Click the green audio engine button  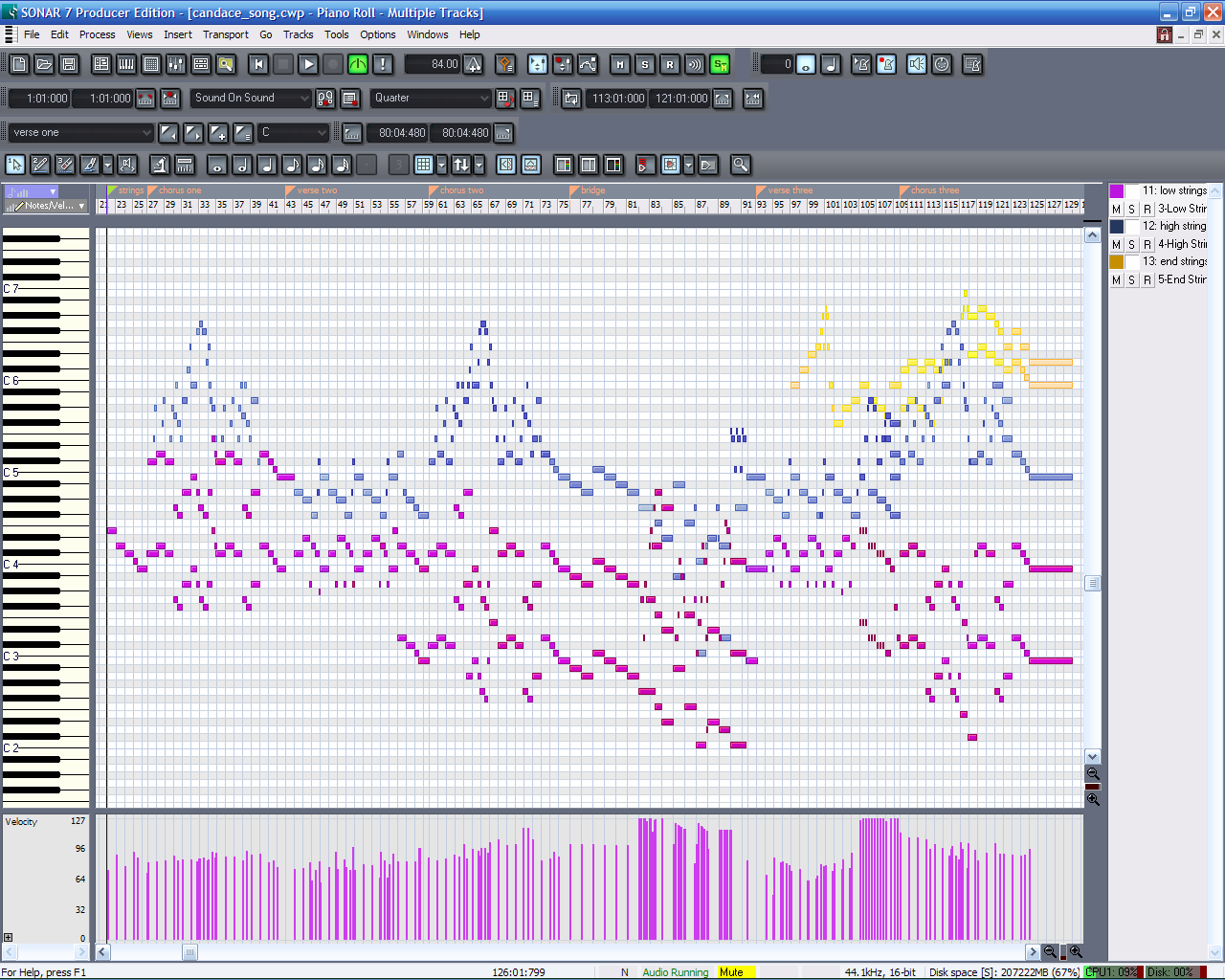click(358, 64)
